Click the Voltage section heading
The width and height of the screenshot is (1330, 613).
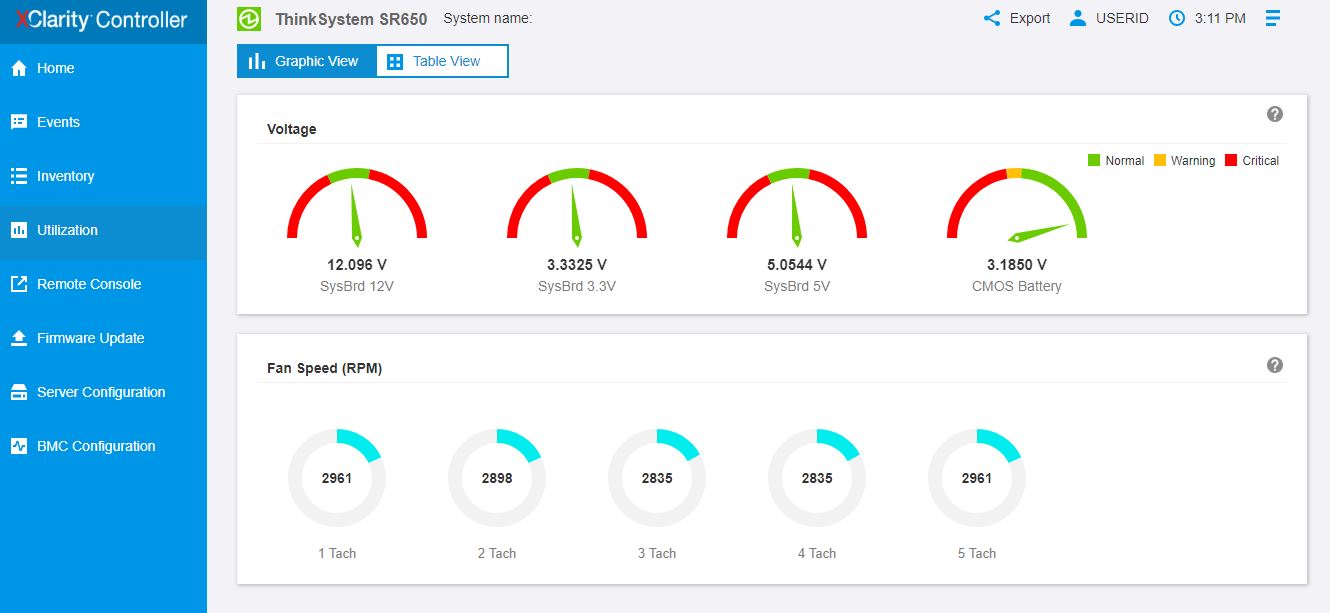click(292, 129)
